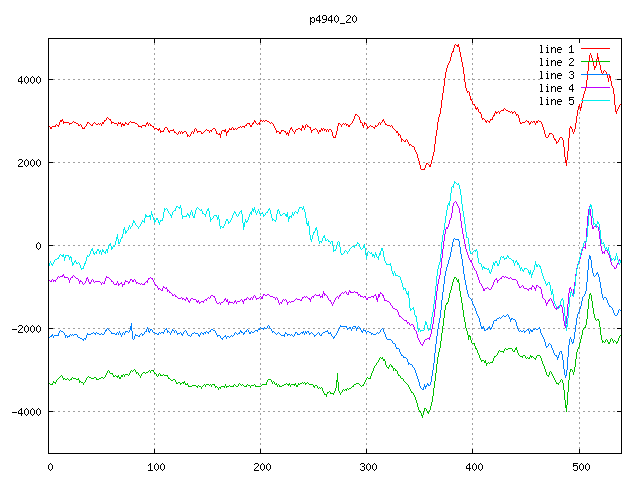Click the plot title p4940_20
The width and height of the screenshot is (640, 480).
point(333,19)
